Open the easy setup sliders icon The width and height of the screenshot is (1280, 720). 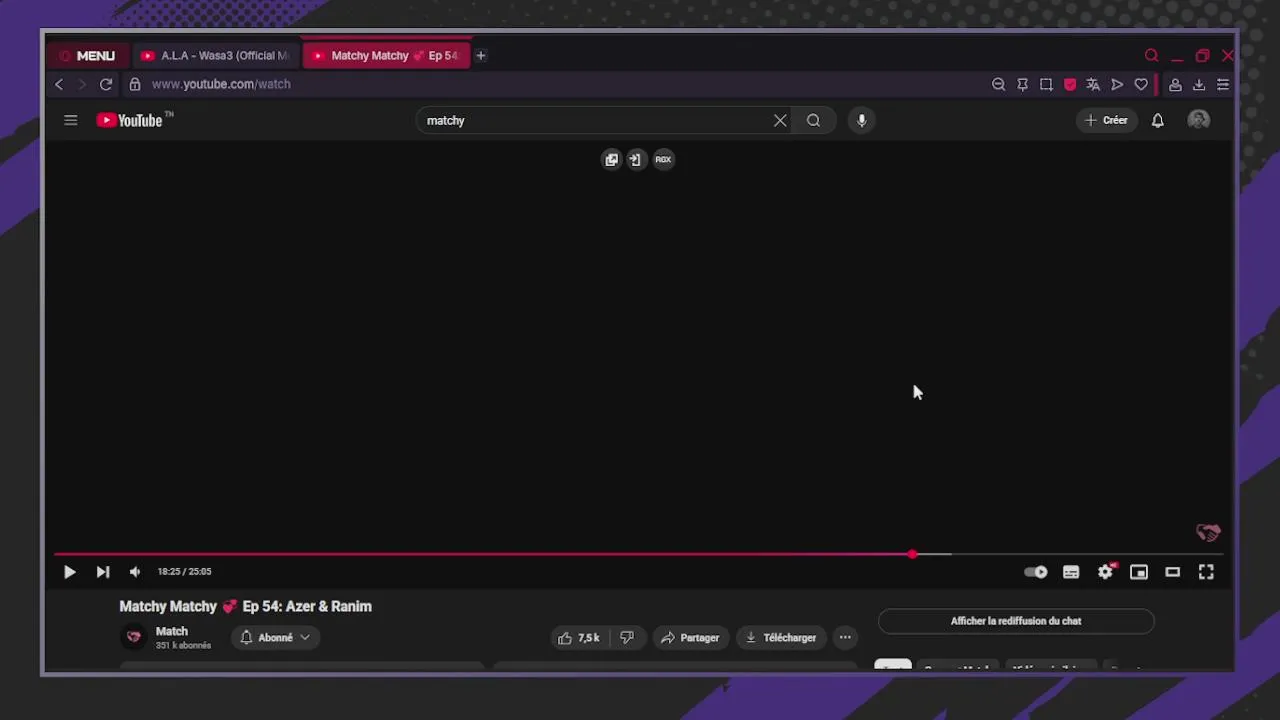pyautogui.click(x=1223, y=85)
